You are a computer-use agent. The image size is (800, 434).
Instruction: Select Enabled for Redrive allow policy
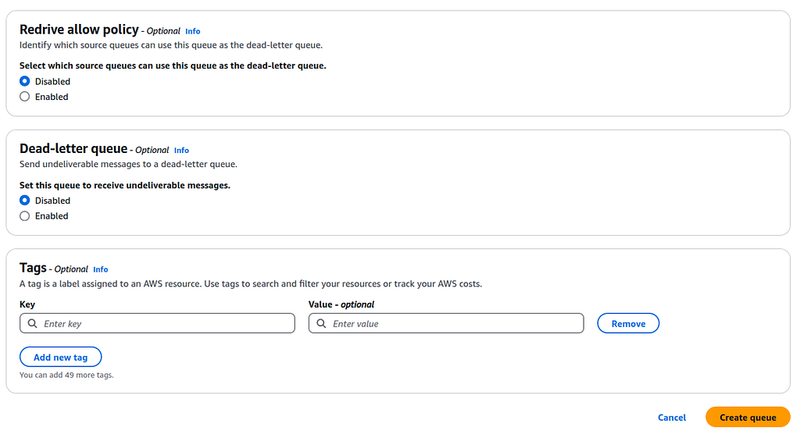(24, 96)
